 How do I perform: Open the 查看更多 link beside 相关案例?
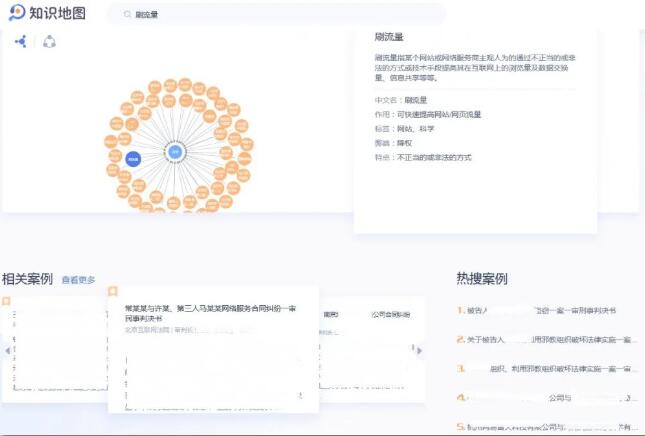point(78,280)
